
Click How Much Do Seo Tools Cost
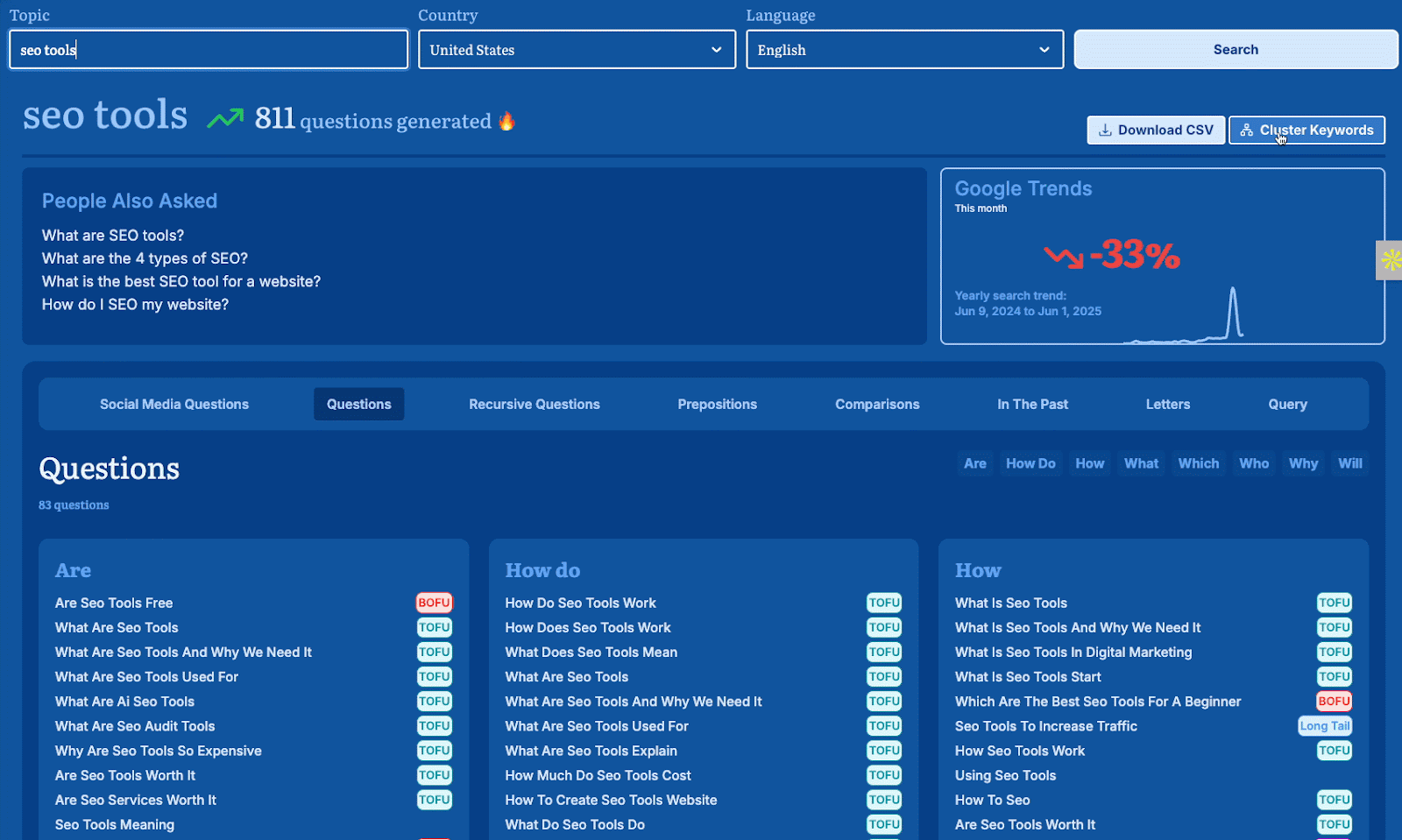(598, 775)
